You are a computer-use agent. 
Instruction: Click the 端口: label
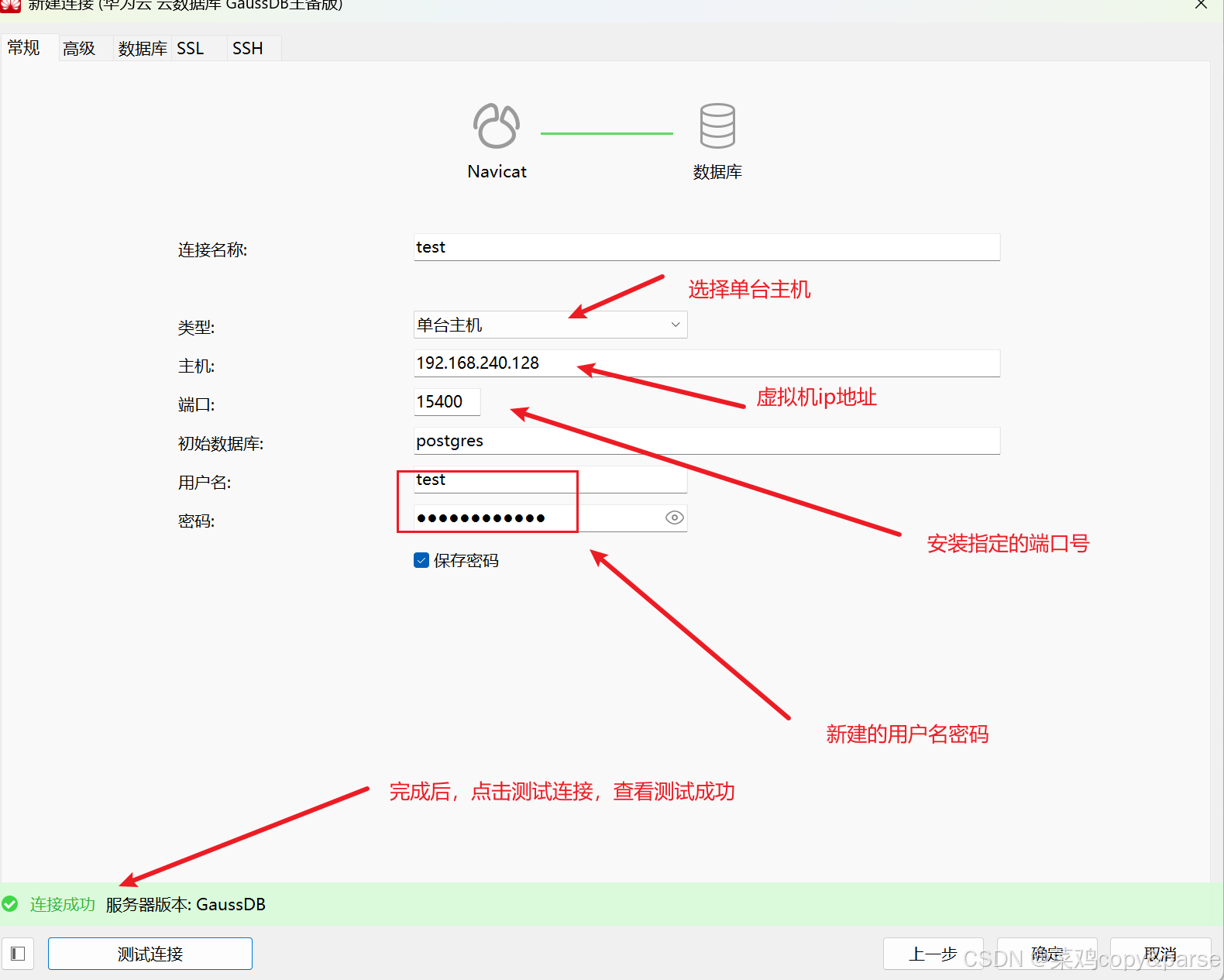click(x=196, y=404)
